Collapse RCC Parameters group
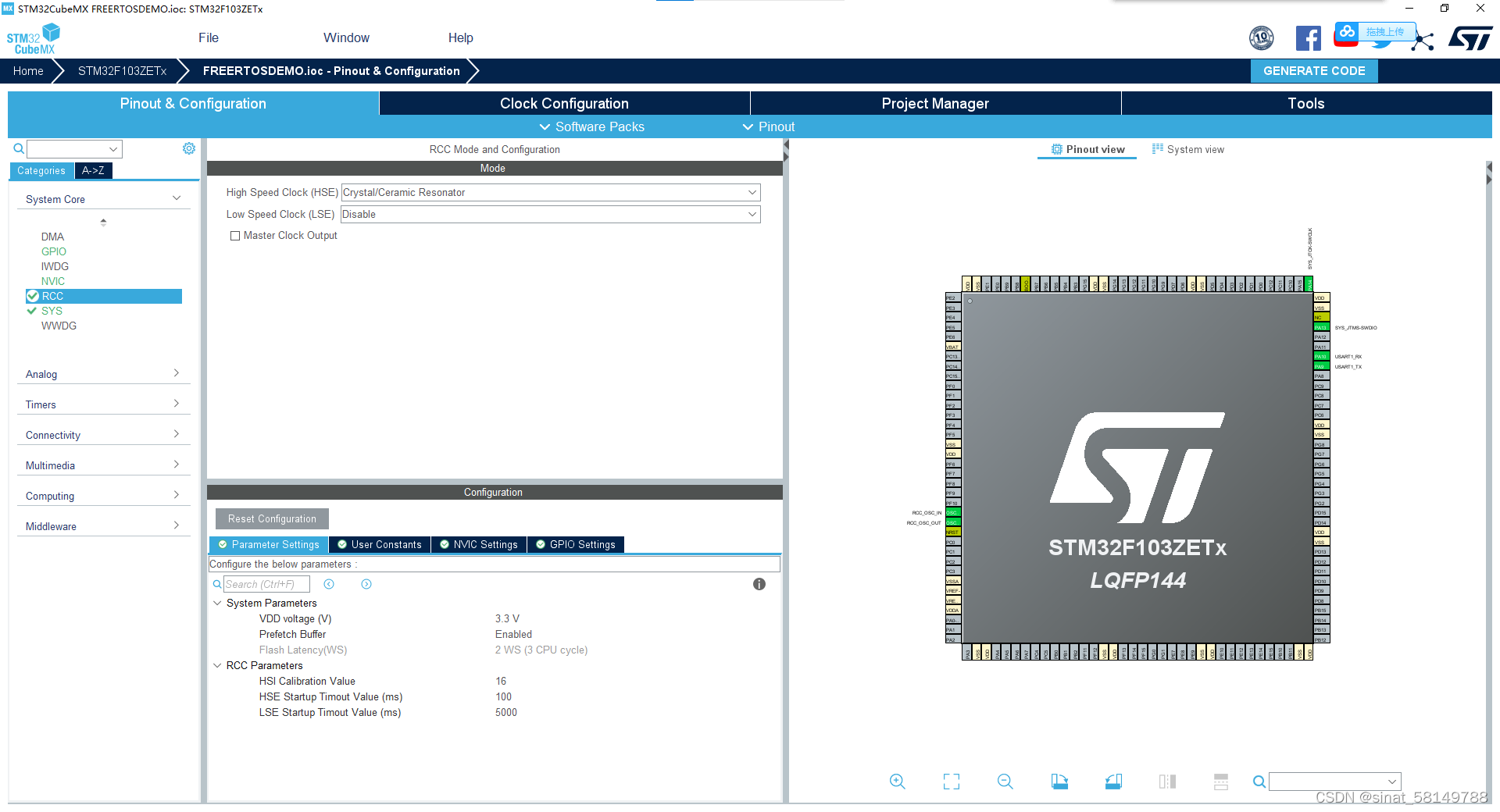The height and width of the screenshot is (812, 1500). (x=217, y=665)
